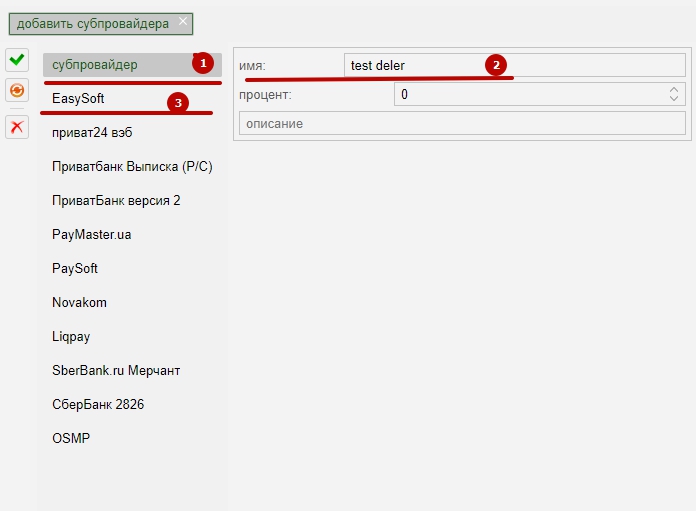Select PayMaster.ua in the sidebar list
This screenshot has height=511, width=696.
click(92, 235)
